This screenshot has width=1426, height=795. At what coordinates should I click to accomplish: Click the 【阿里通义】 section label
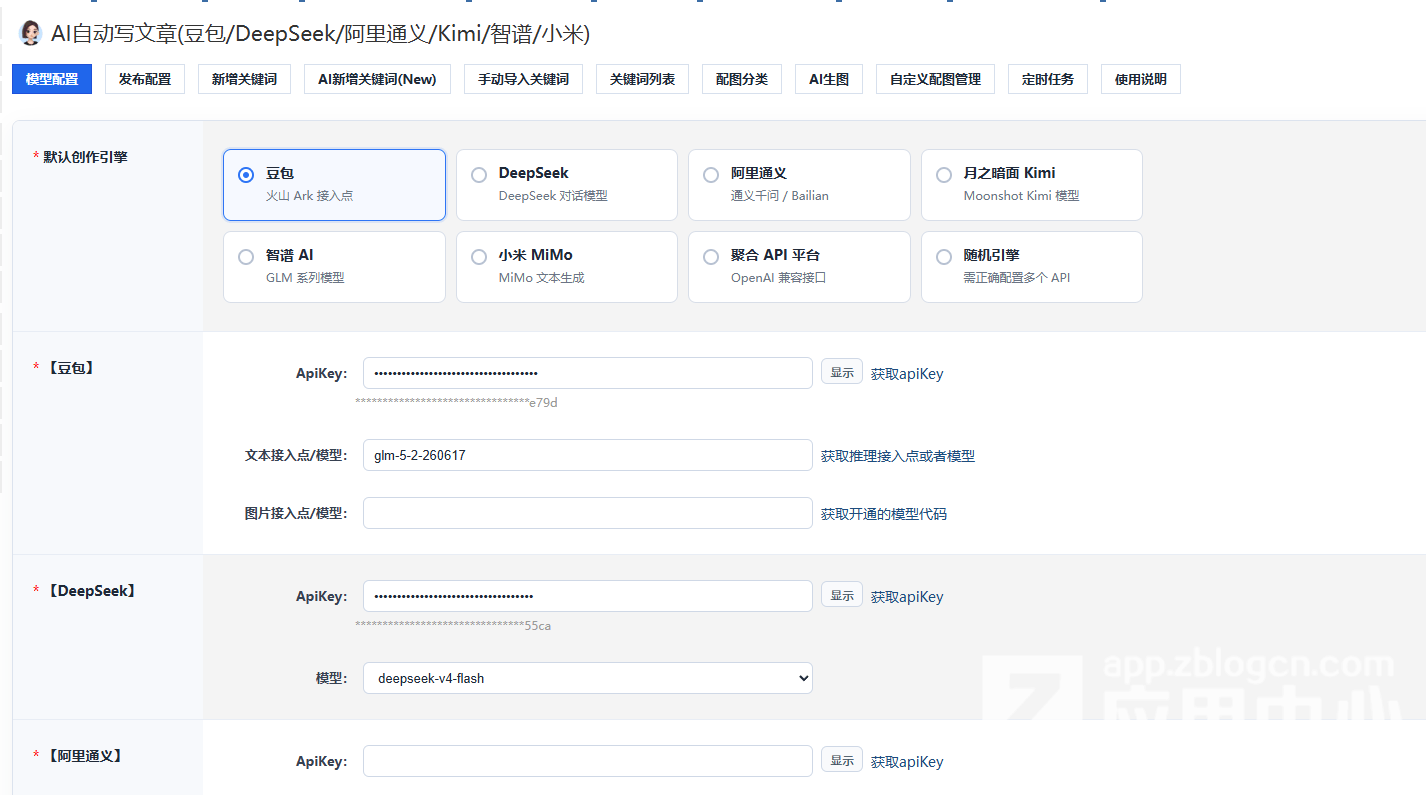coord(85,756)
